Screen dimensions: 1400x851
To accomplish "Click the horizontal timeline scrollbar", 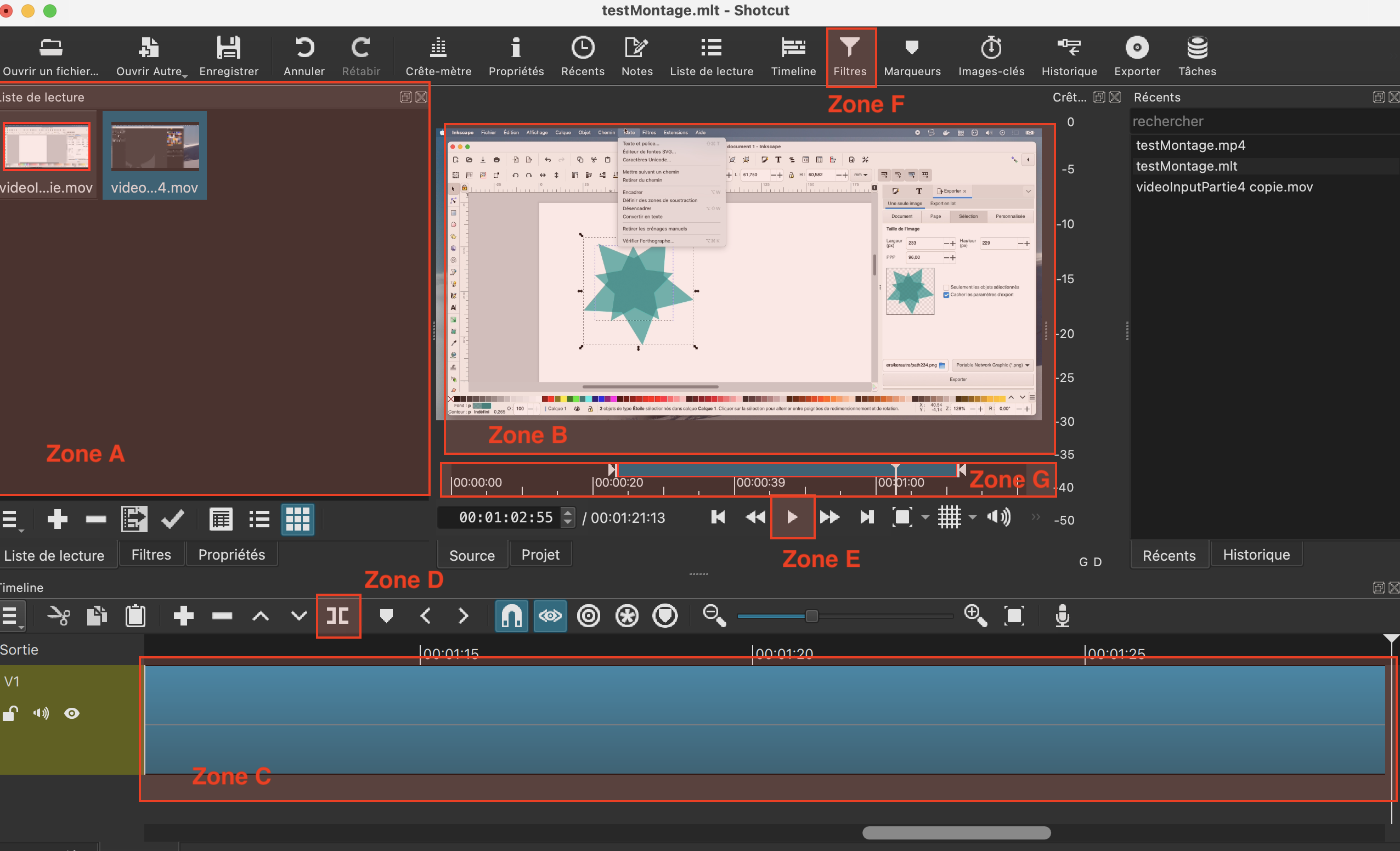I will pos(956,833).
